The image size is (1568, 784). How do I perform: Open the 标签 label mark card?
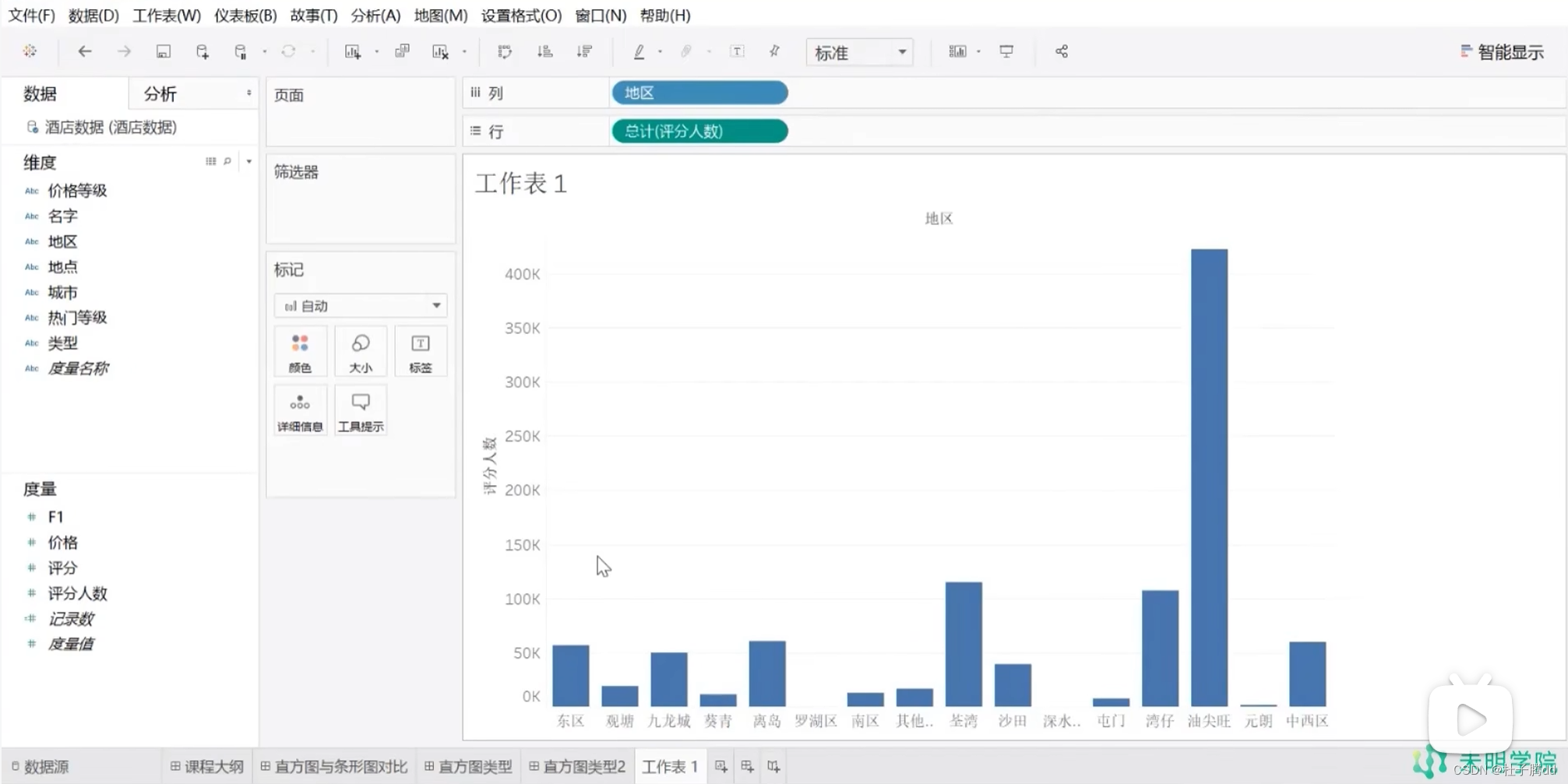coord(421,352)
